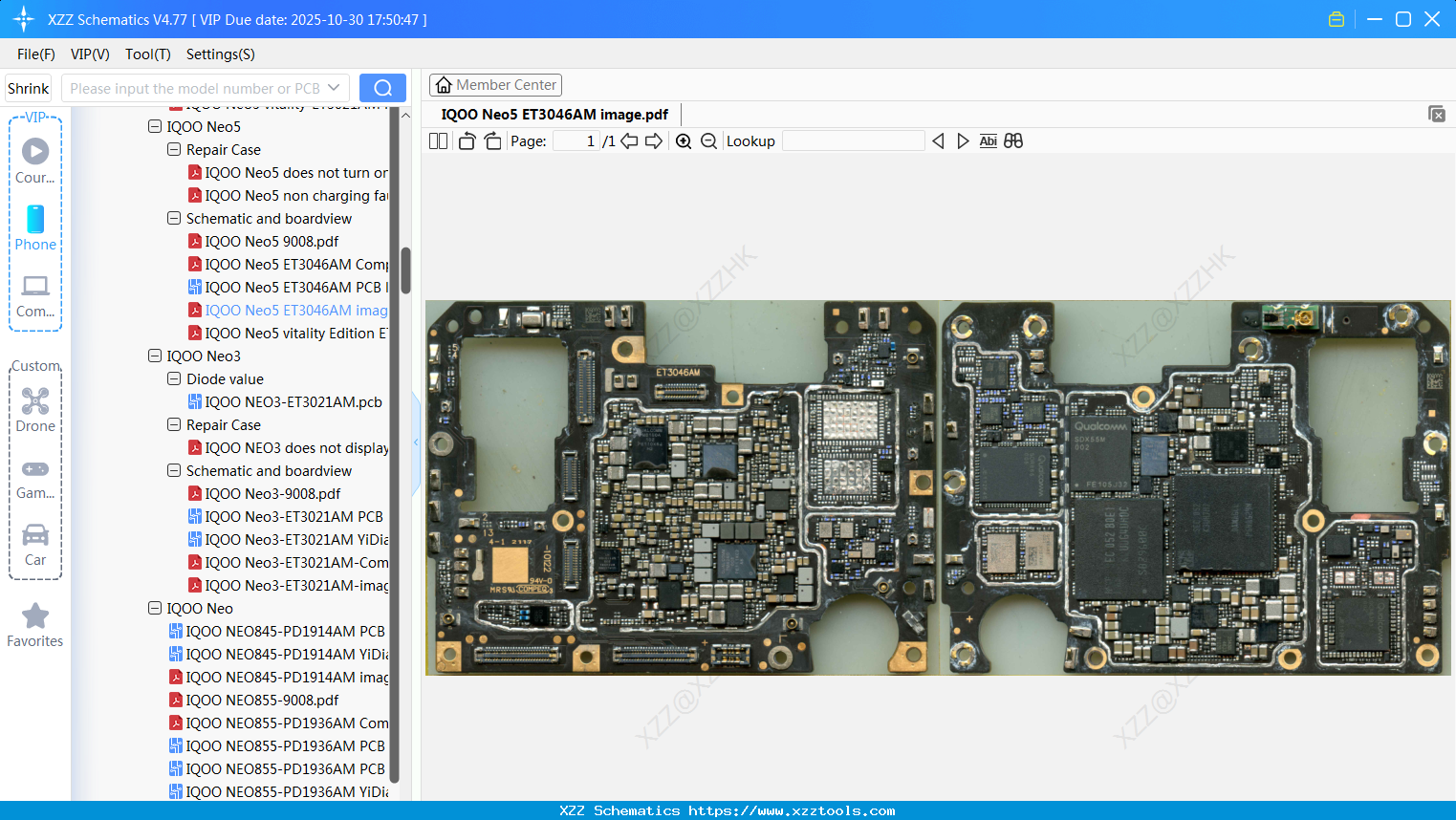This screenshot has width=1456, height=820.
Task: Rotate the page counterclockwise
Action: pyautogui.click(x=467, y=141)
